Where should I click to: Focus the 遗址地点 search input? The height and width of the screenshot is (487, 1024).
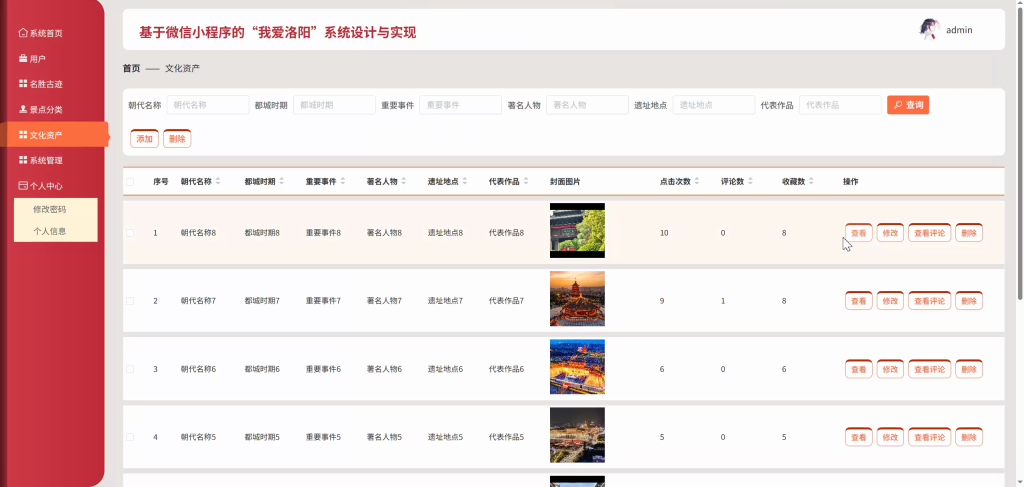tap(714, 104)
